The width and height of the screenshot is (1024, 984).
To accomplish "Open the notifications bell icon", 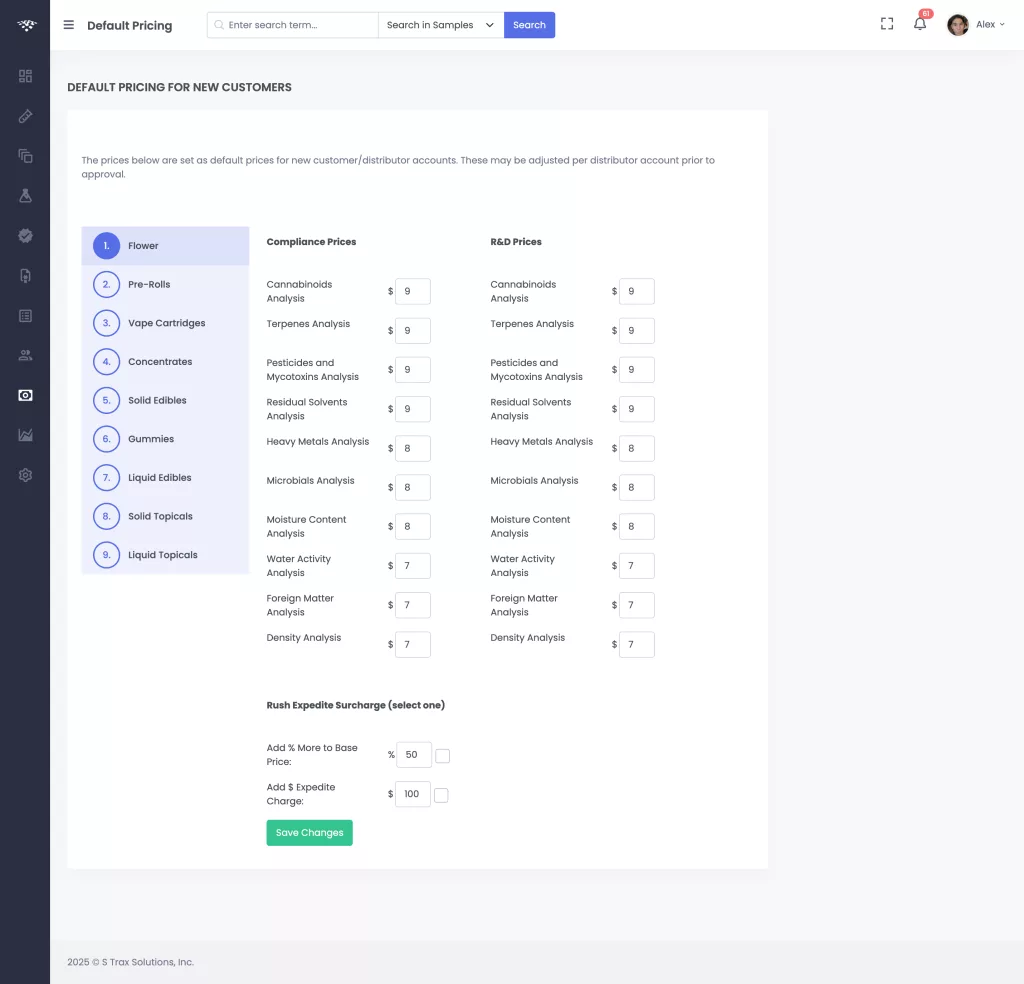I will coord(920,24).
